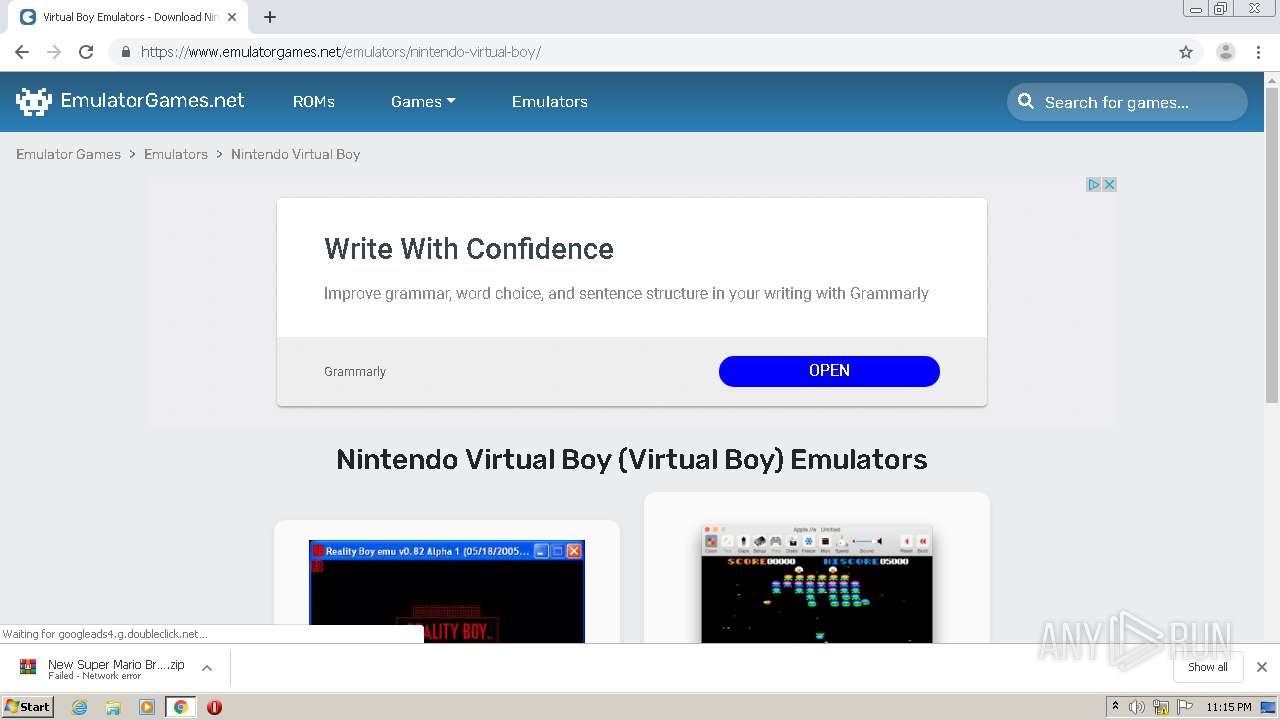Select the Virtual Boy Emulators browser tab
1280x720 pixels.
click(130, 17)
